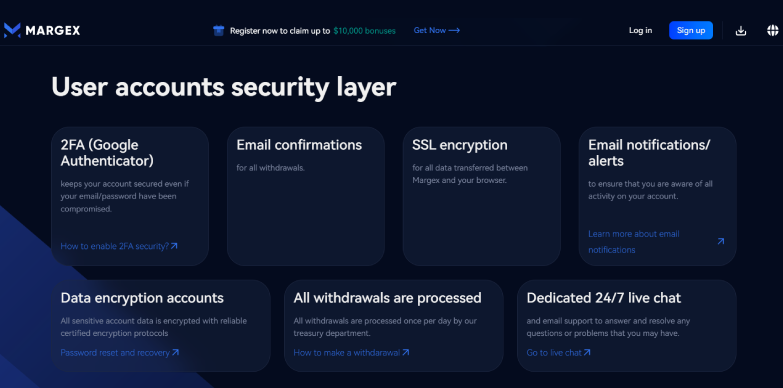
Task: Click the Email notifications/alerts heading
Action: 649,153
